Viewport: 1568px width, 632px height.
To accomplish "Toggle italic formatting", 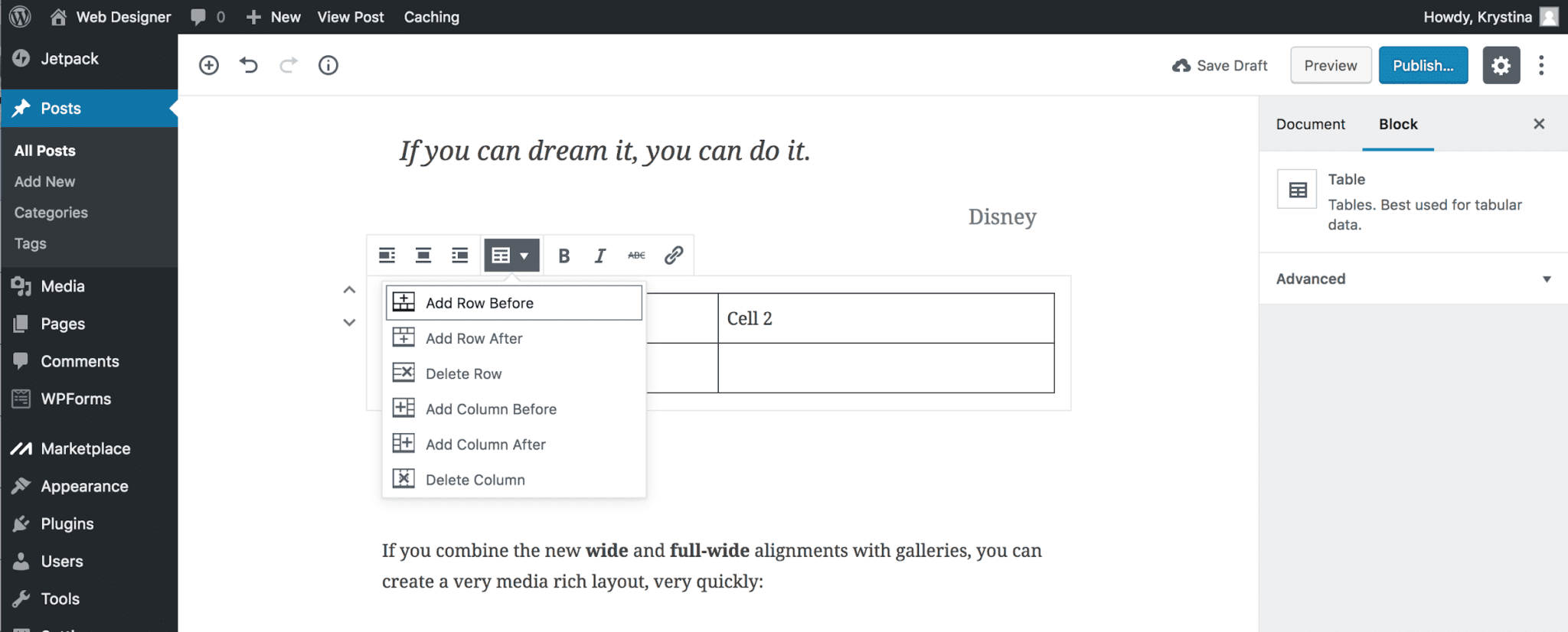I will click(600, 256).
